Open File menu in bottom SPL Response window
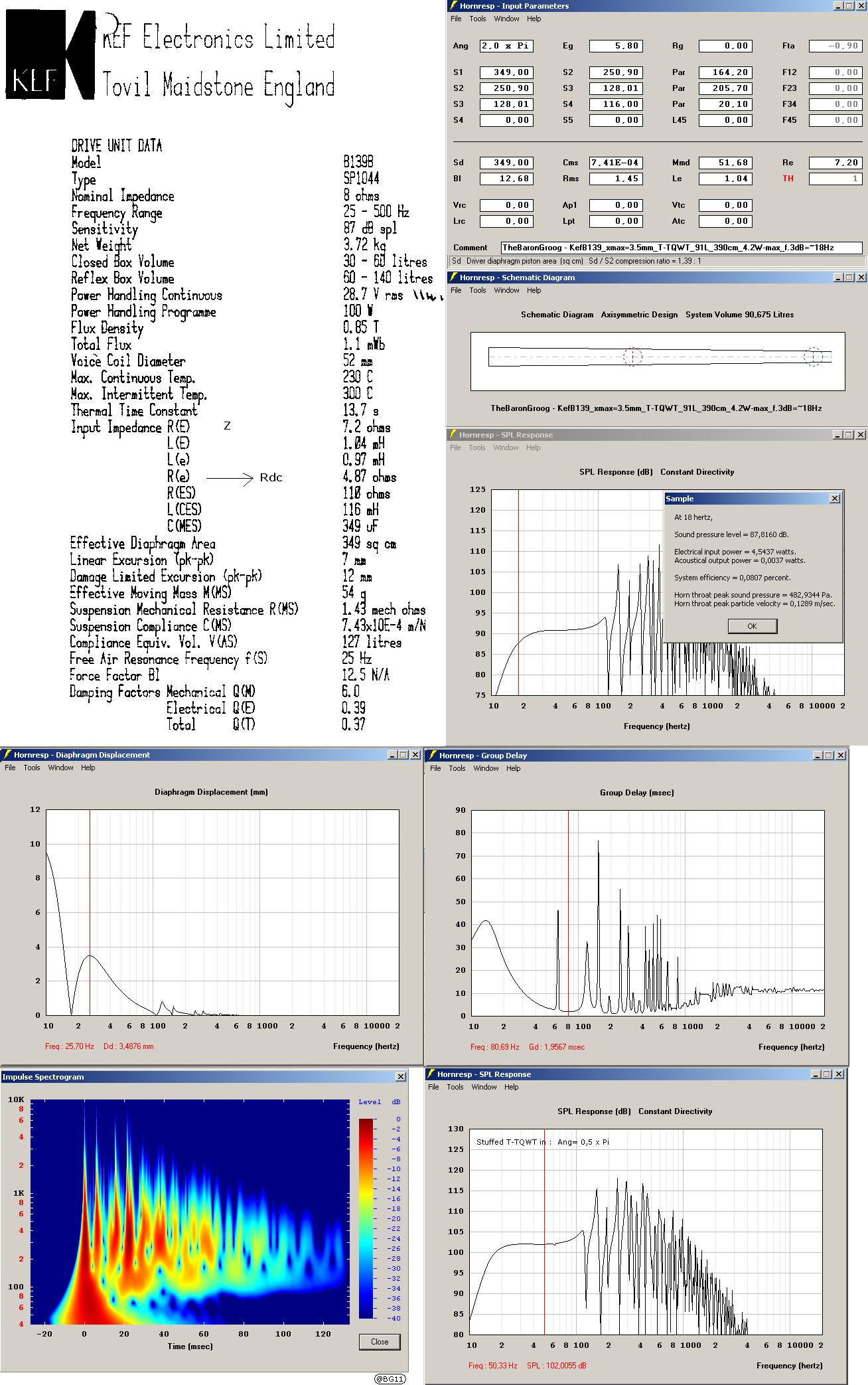The image size is (868, 1385). pos(433,1087)
